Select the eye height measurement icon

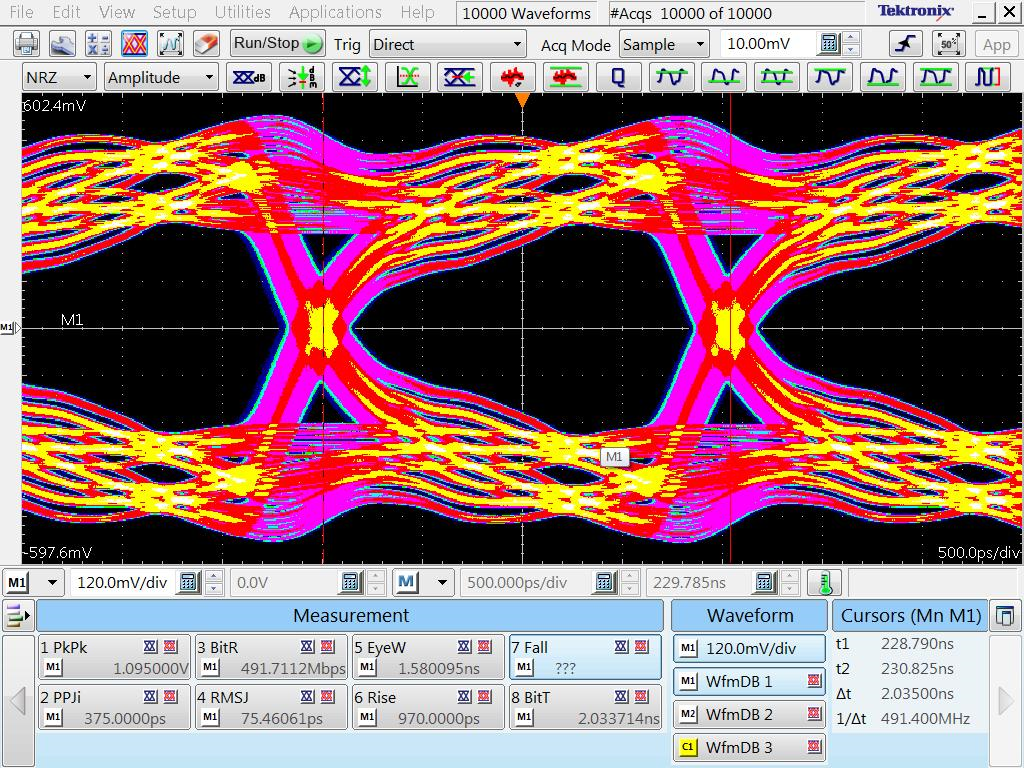[355, 77]
